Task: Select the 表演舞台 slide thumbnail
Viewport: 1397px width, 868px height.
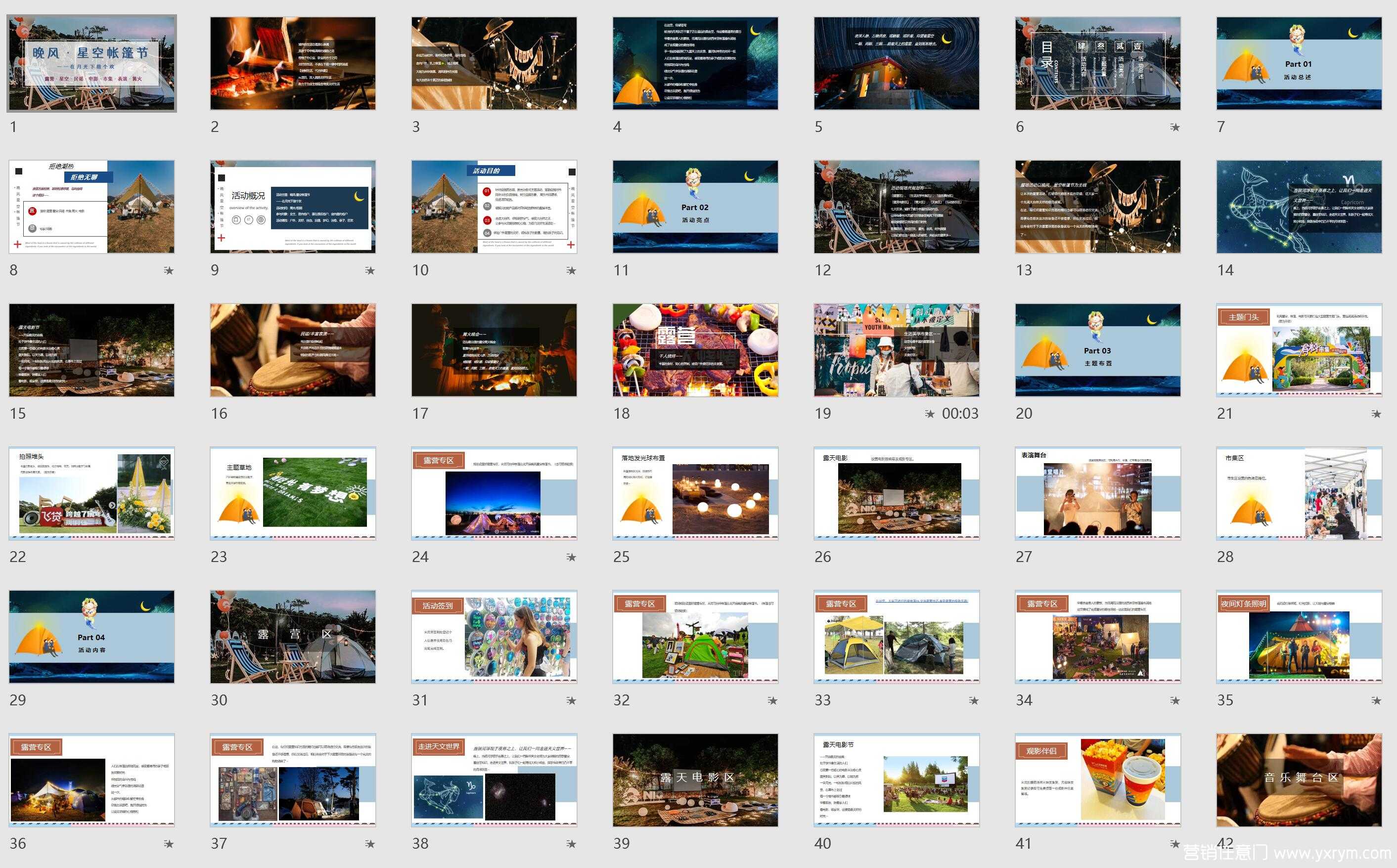Action: [x=1097, y=494]
